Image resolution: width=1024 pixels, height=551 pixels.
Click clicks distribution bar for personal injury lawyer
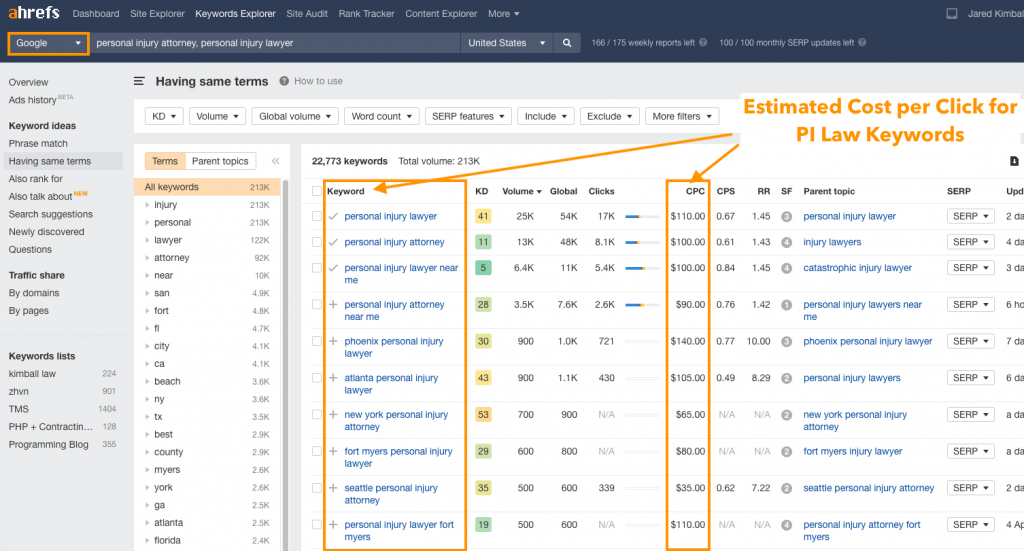(642, 216)
